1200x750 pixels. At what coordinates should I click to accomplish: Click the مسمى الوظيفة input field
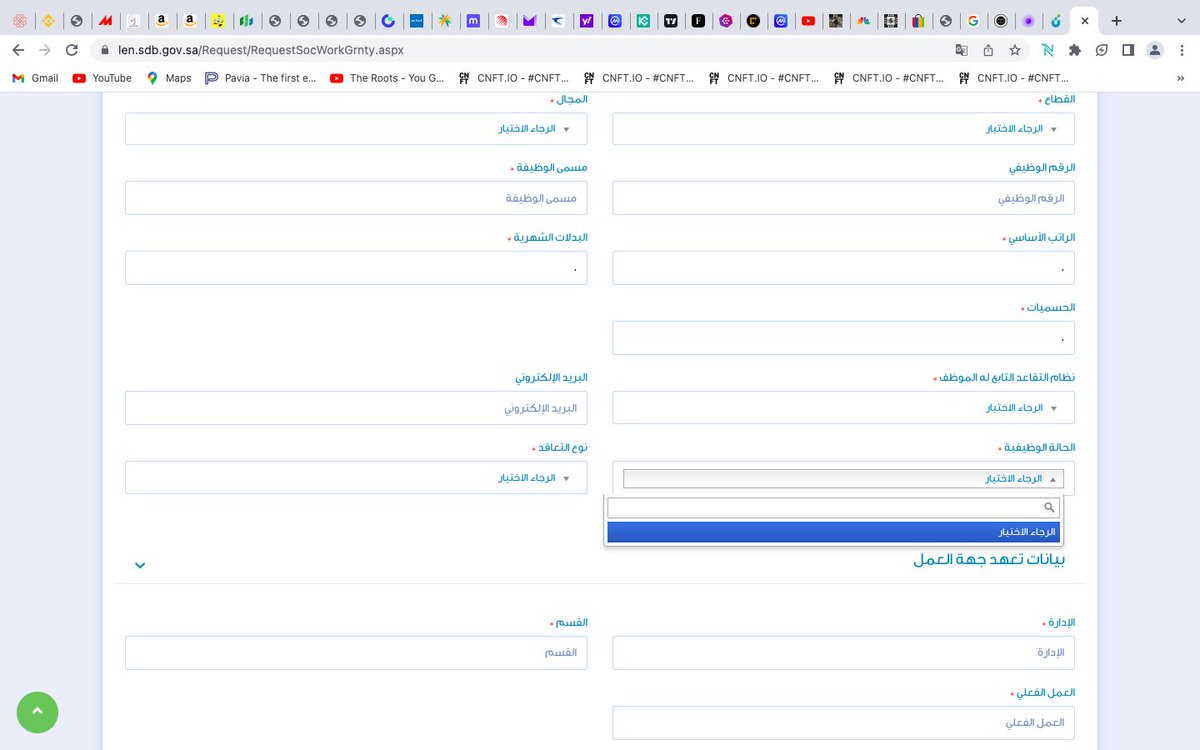click(x=356, y=198)
